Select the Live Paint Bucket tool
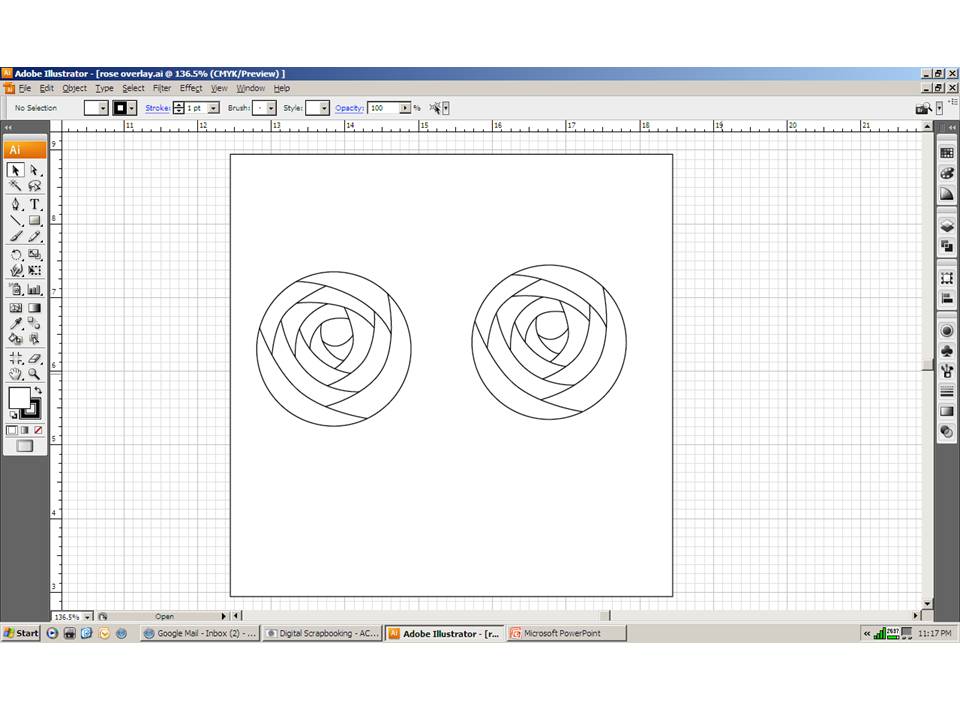The image size is (960, 720). [x=16, y=339]
